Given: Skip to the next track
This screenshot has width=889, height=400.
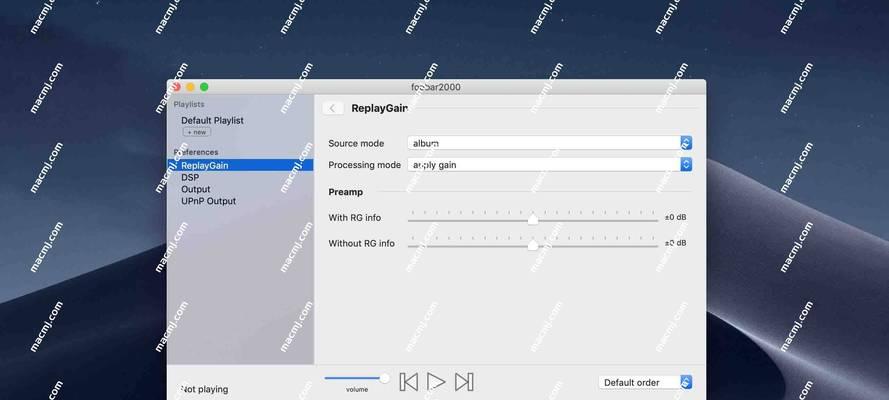Looking at the screenshot, I should point(464,382).
